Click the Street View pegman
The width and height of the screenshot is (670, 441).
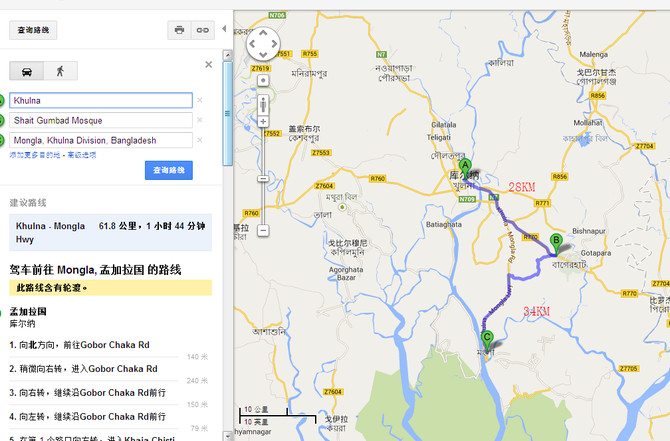[263, 105]
